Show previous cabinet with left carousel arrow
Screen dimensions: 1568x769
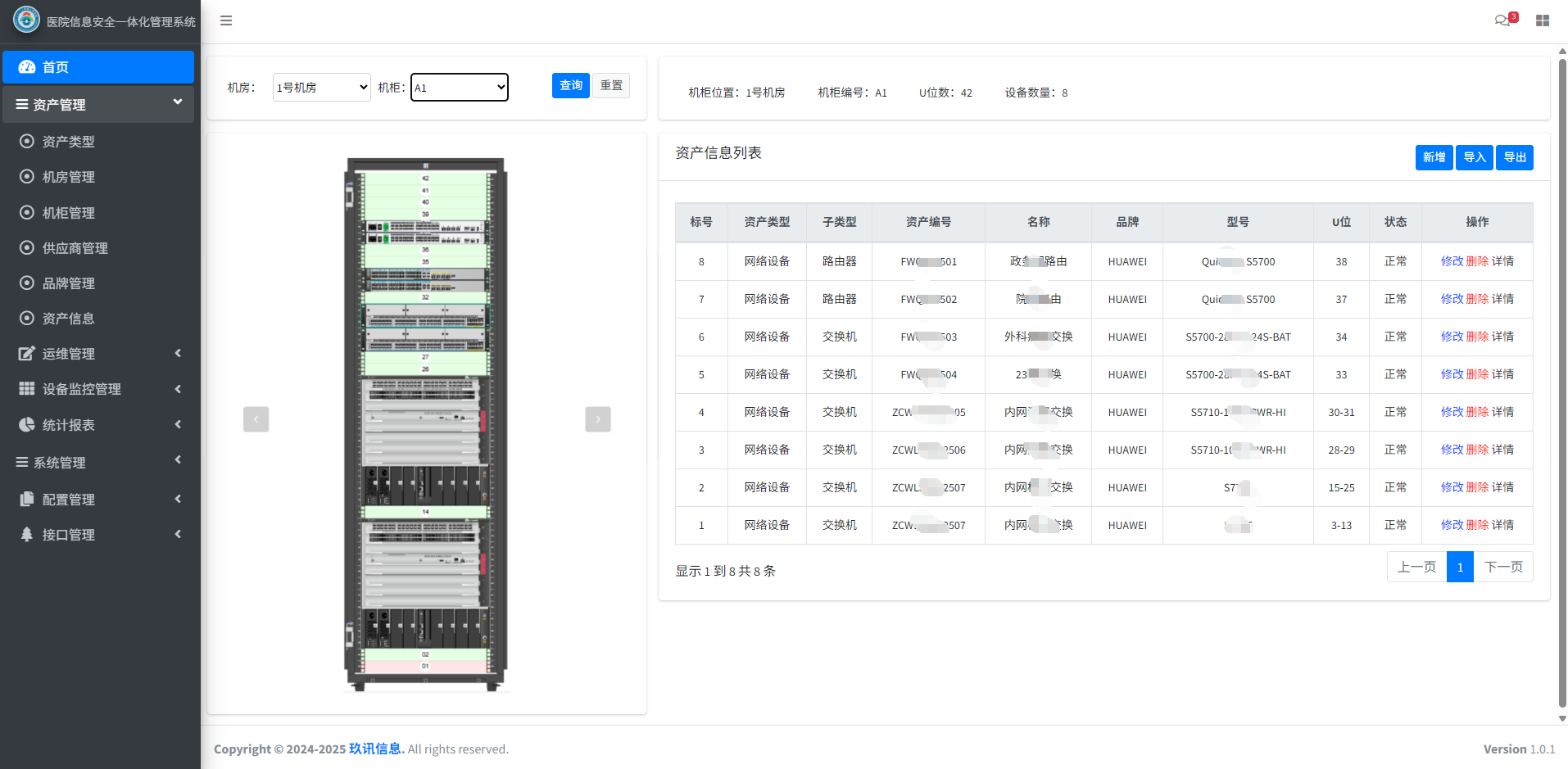[x=256, y=419]
